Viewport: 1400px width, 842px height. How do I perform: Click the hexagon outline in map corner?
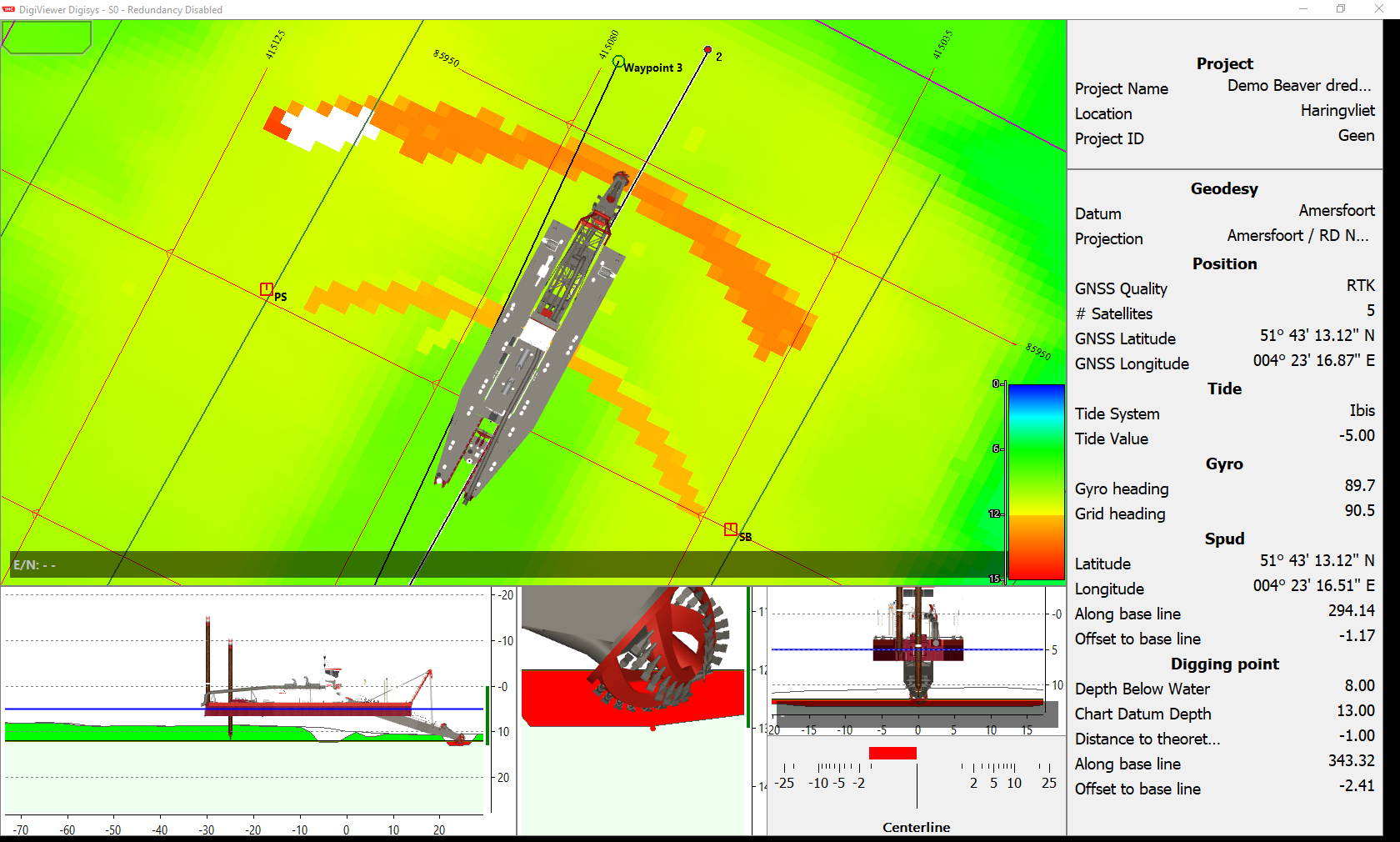47,38
